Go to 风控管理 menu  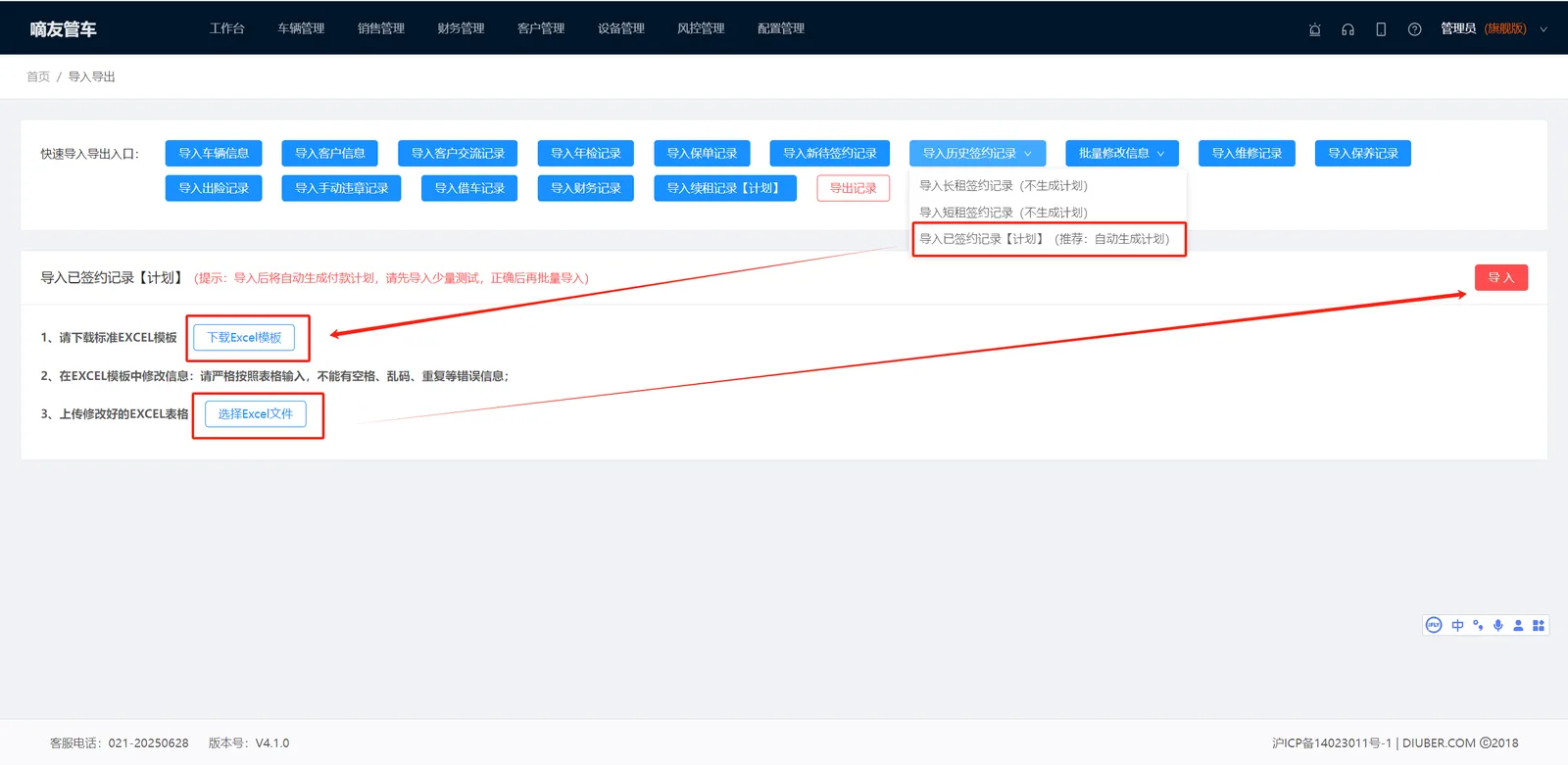tap(701, 28)
